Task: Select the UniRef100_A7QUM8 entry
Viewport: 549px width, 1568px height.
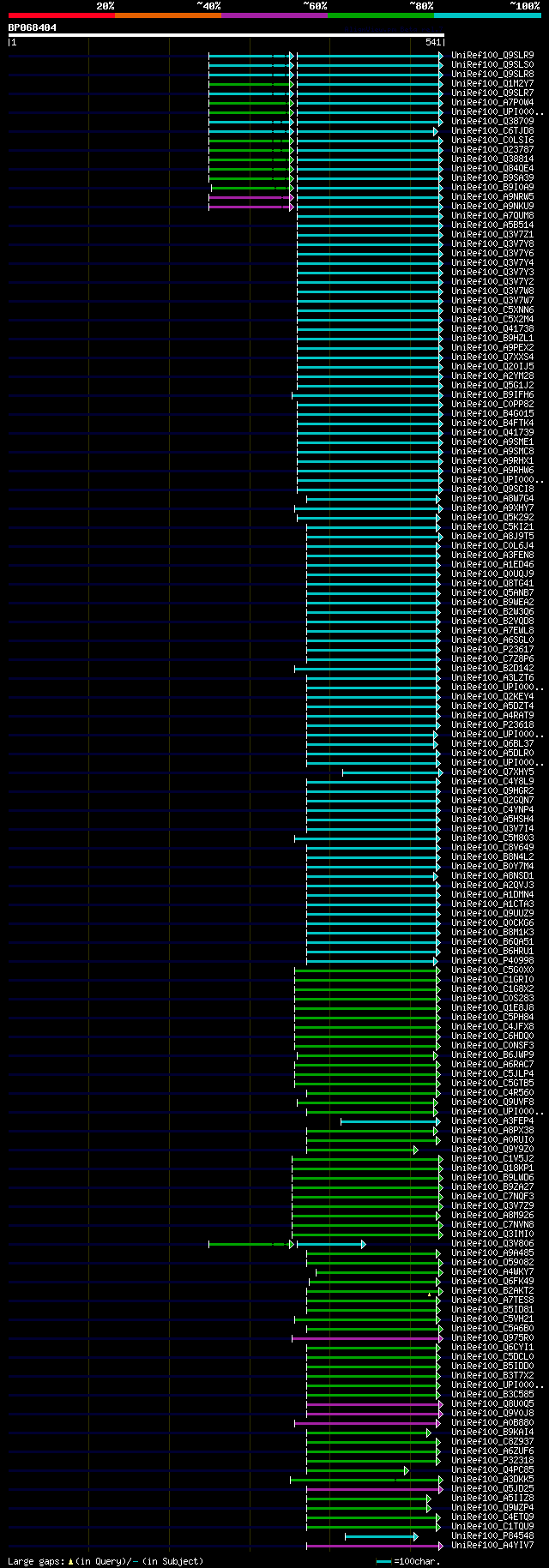Action: point(492,216)
